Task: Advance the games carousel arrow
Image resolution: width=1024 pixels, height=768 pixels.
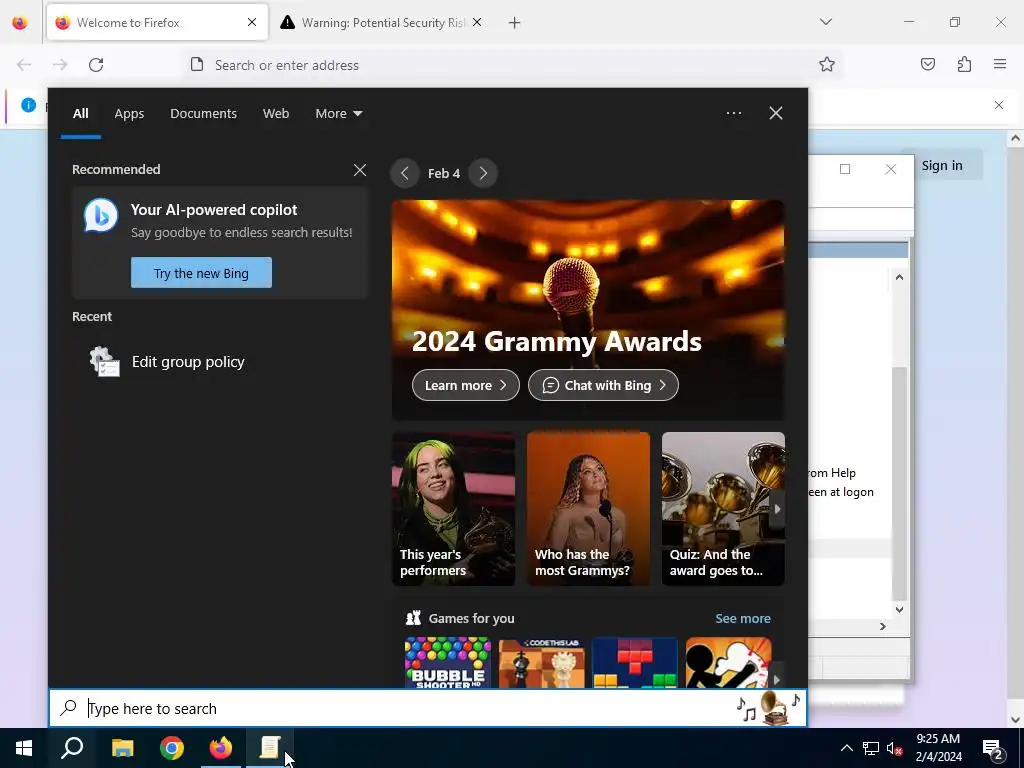Action: [x=777, y=679]
